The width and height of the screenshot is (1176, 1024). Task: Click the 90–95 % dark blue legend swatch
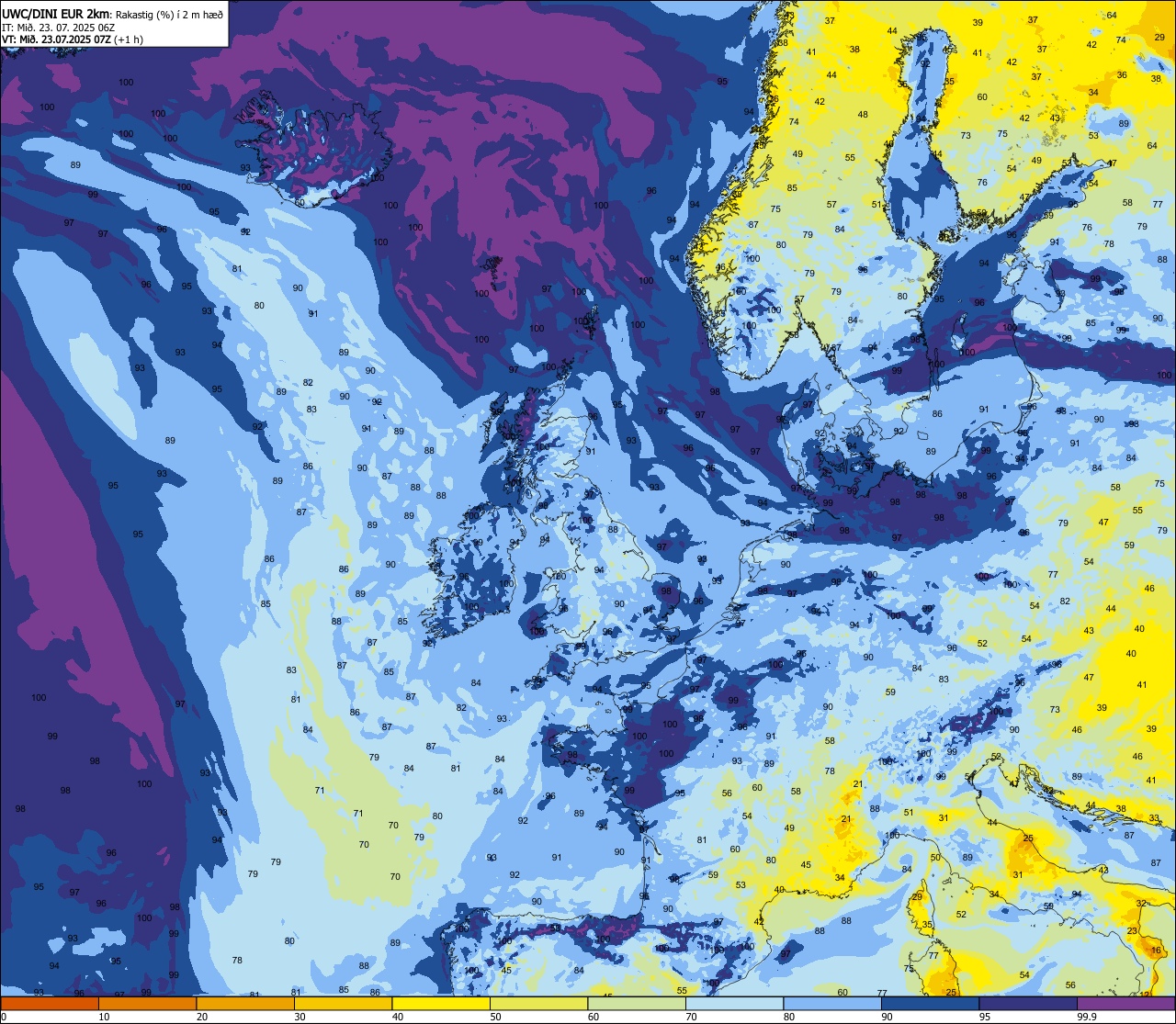[x=931, y=1004]
